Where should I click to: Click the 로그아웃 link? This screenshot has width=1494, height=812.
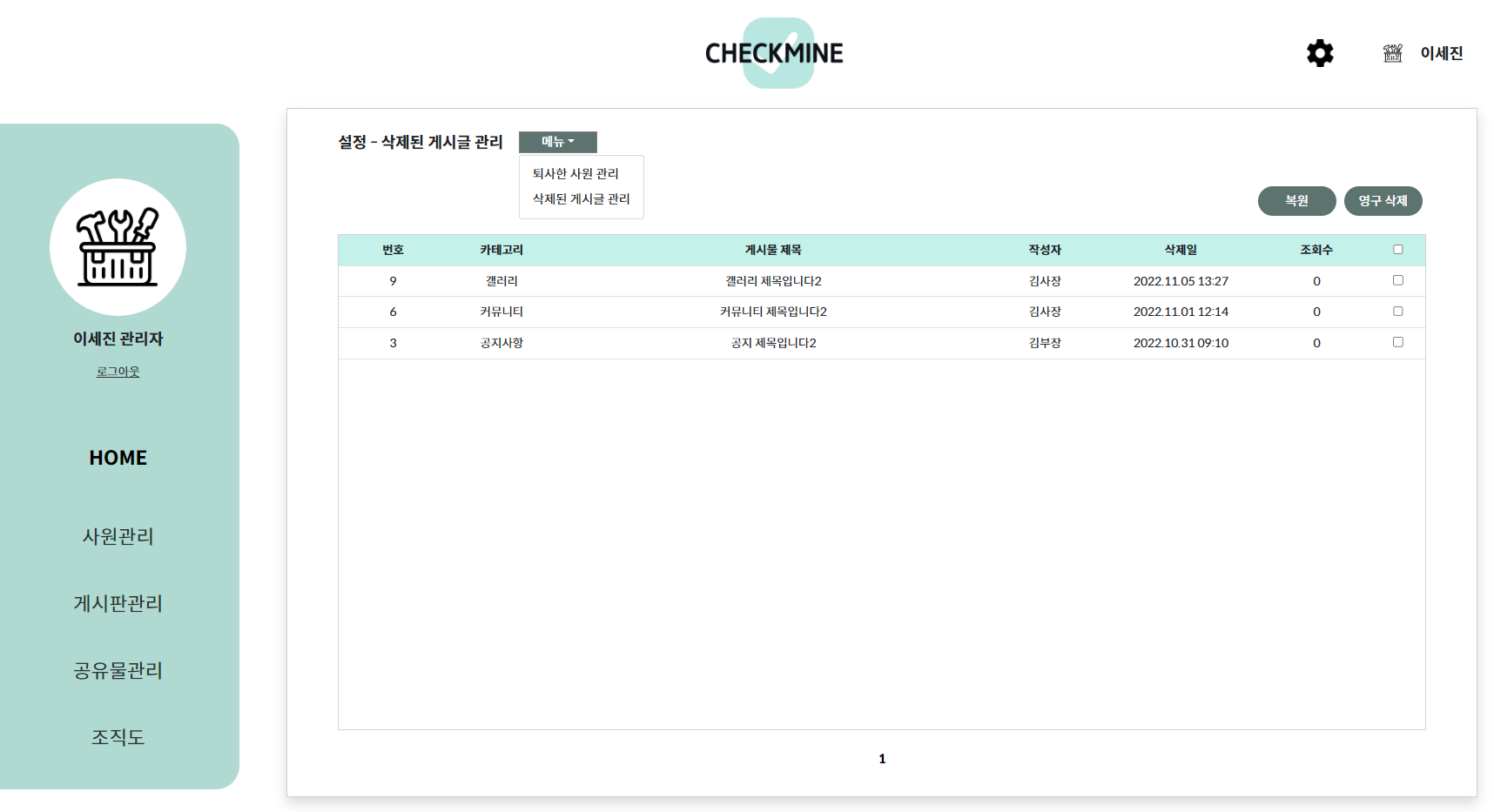point(118,372)
